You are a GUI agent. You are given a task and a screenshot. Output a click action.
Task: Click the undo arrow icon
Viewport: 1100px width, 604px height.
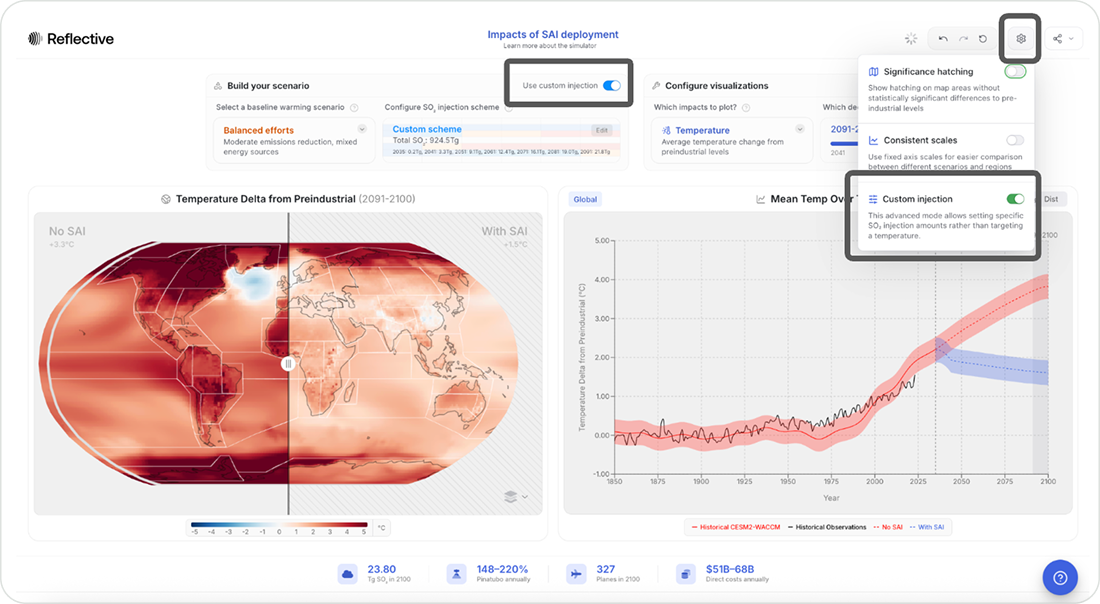click(943, 39)
